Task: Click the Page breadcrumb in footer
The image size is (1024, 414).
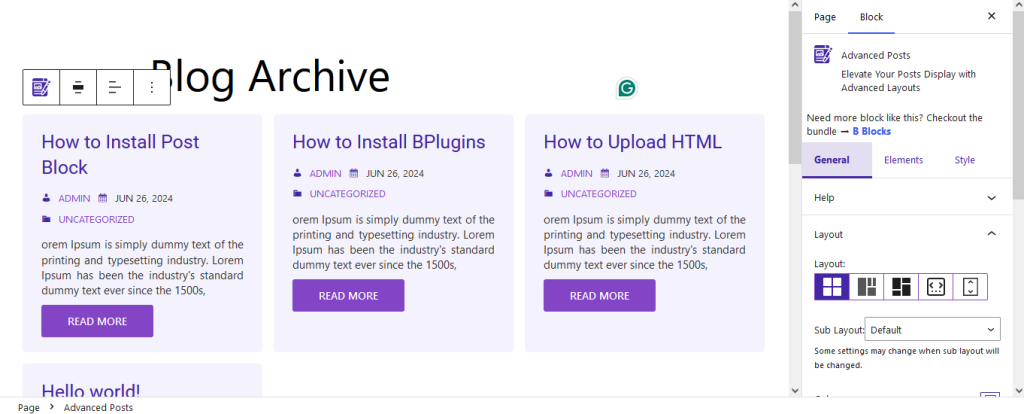Action: [x=29, y=407]
